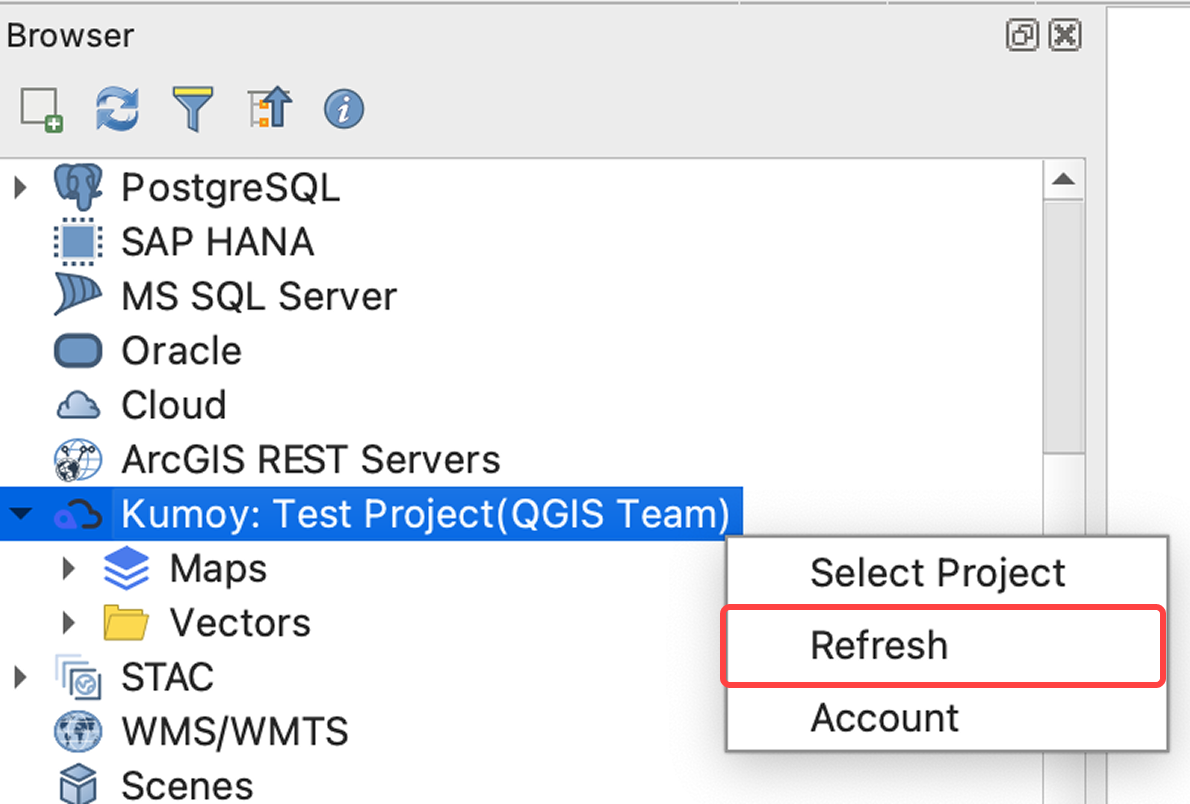This screenshot has height=804, width=1190.
Task: Click the Oracle database icon
Action: click(78, 350)
